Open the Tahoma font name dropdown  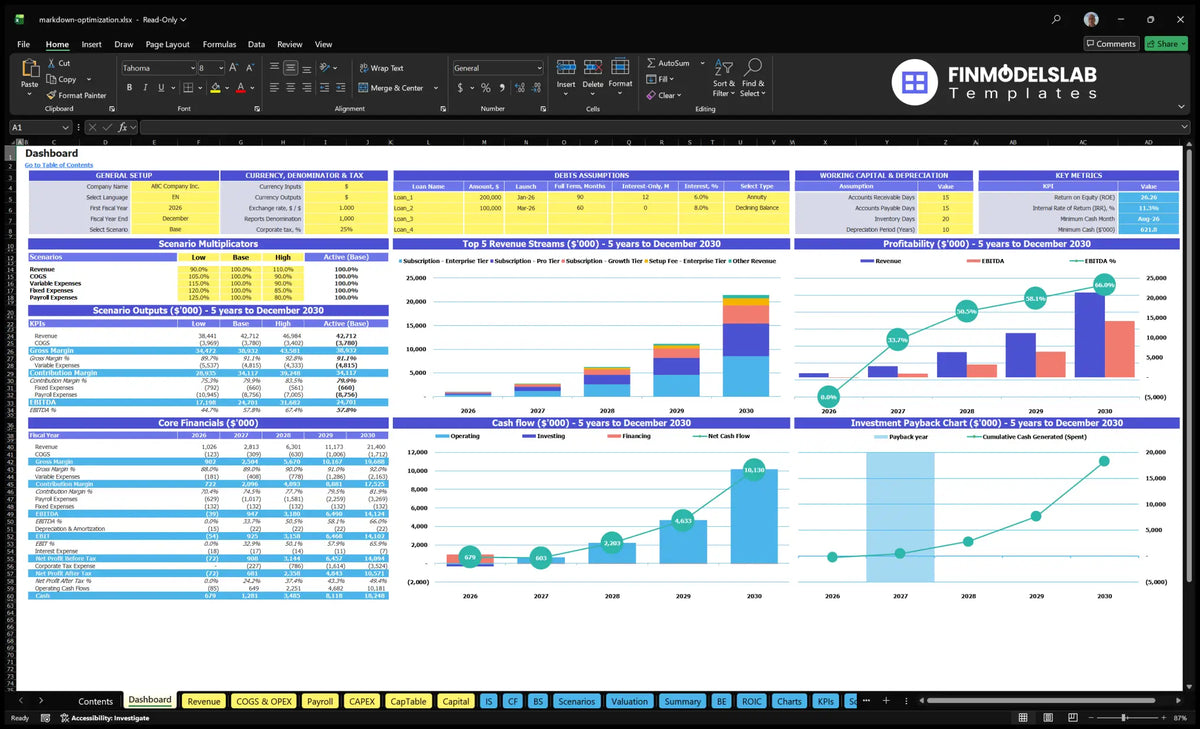(x=191, y=68)
